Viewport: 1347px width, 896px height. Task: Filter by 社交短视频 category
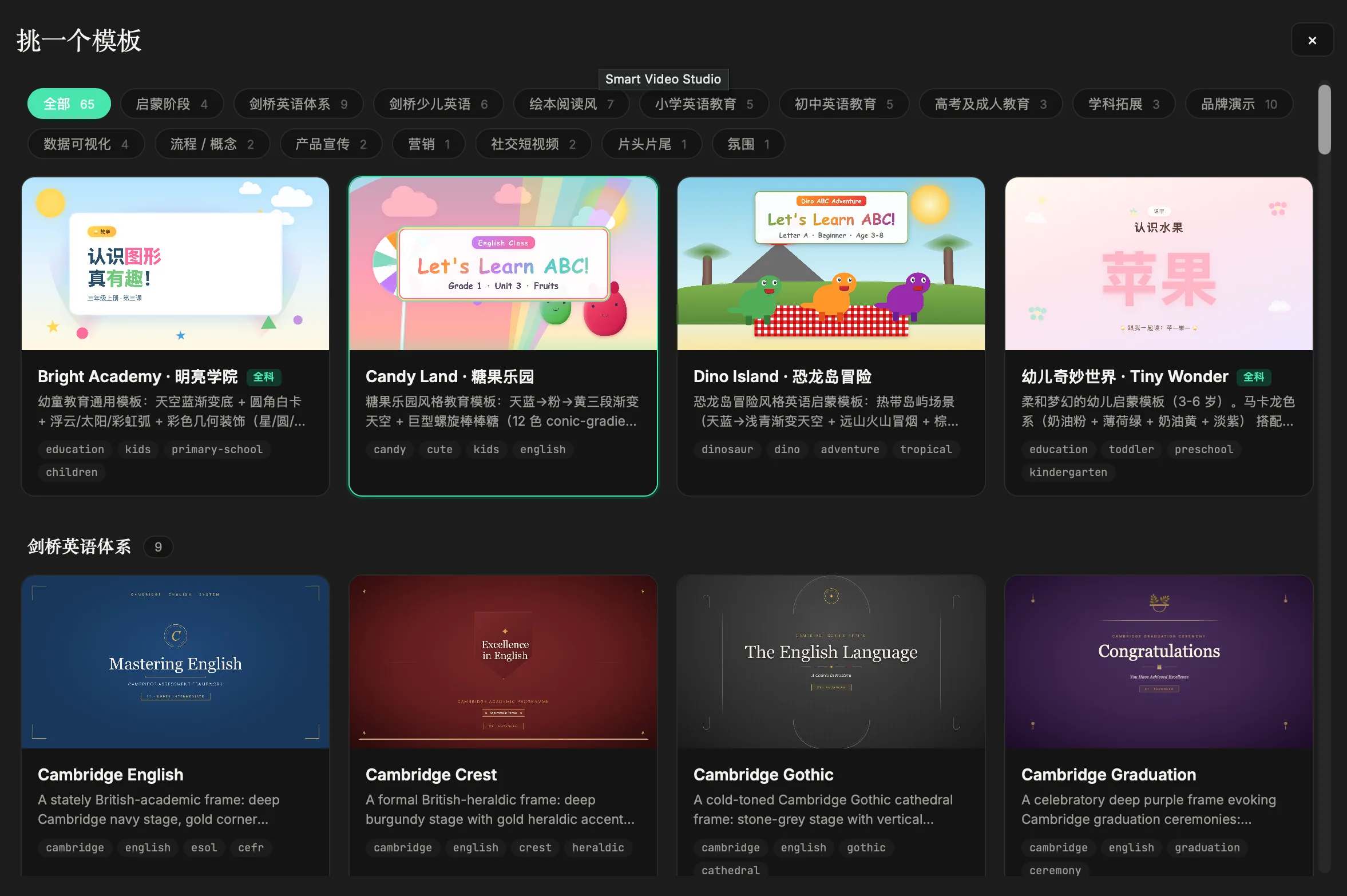pyautogui.click(x=533, y=144)
